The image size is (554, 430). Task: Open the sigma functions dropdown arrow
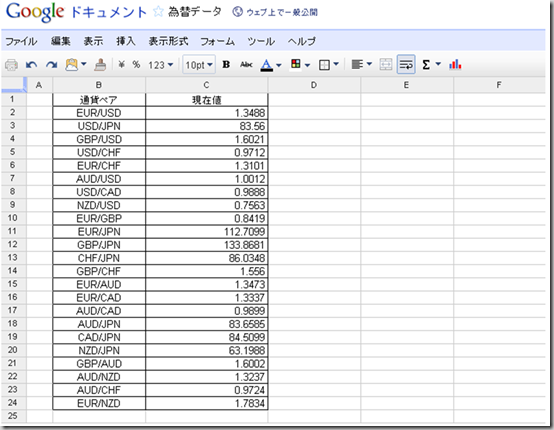click(x=438, y=64)
